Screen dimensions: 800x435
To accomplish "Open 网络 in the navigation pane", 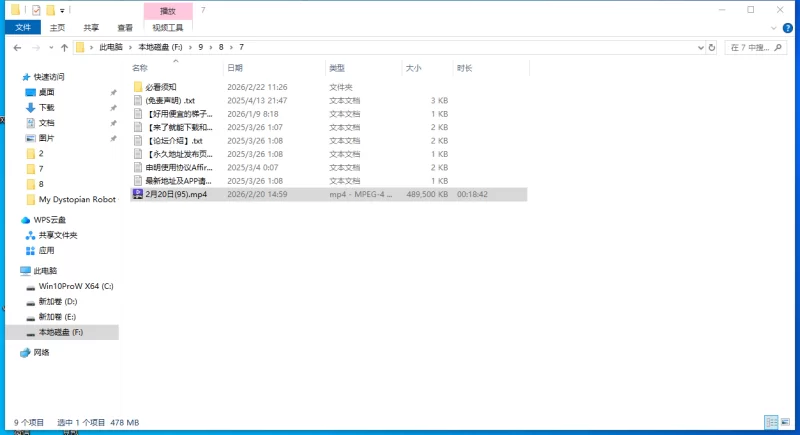I will click(x=41, y=352).
